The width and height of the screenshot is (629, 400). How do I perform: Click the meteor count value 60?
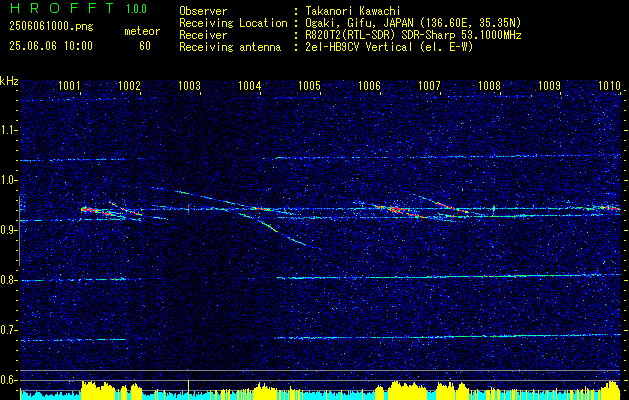point(145,46)
